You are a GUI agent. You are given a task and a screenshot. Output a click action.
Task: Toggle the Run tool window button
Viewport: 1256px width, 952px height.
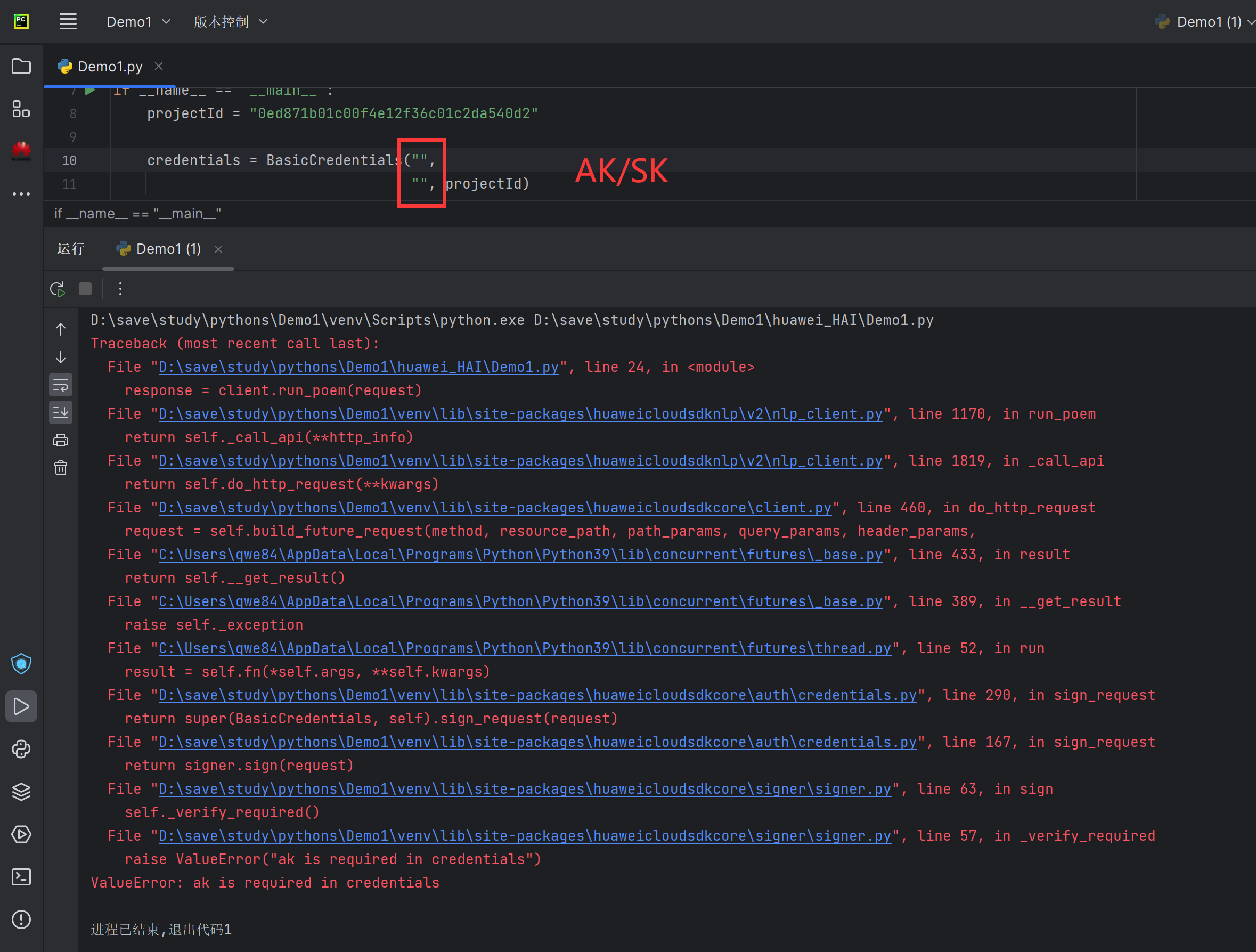click(21, 706)
